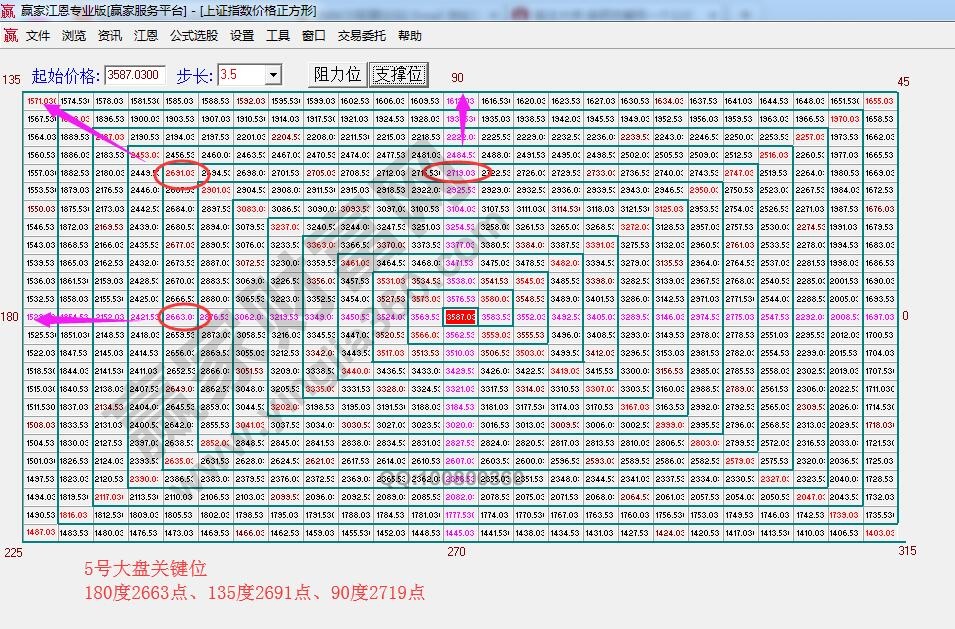The width and height of the screenshot is (955, 629).
Task: Open the 资讯 menu
Action: click(x=108, y=35)
